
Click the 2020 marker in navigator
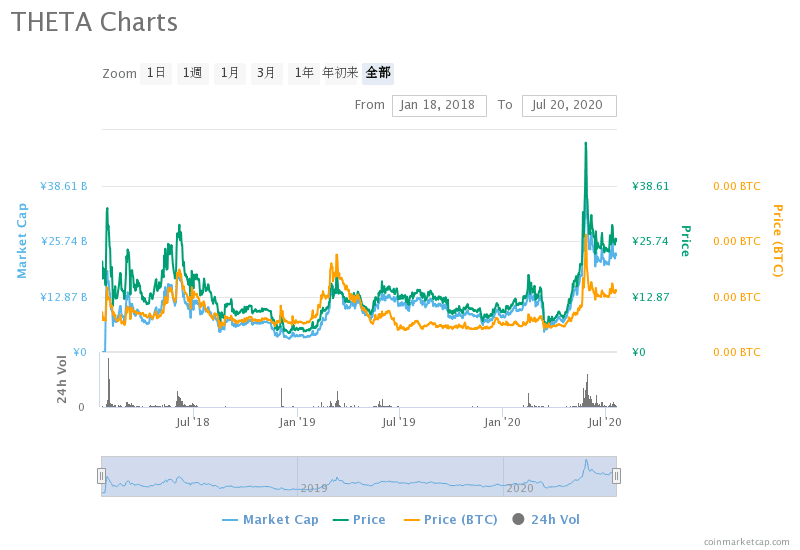[519, 488]
